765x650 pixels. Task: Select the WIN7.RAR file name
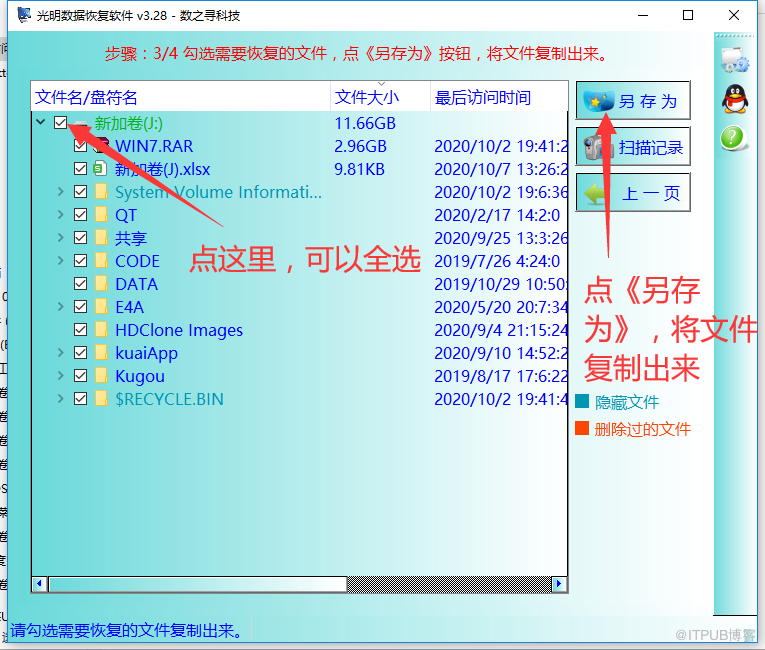pyautogui.click(x=154, y=146)
